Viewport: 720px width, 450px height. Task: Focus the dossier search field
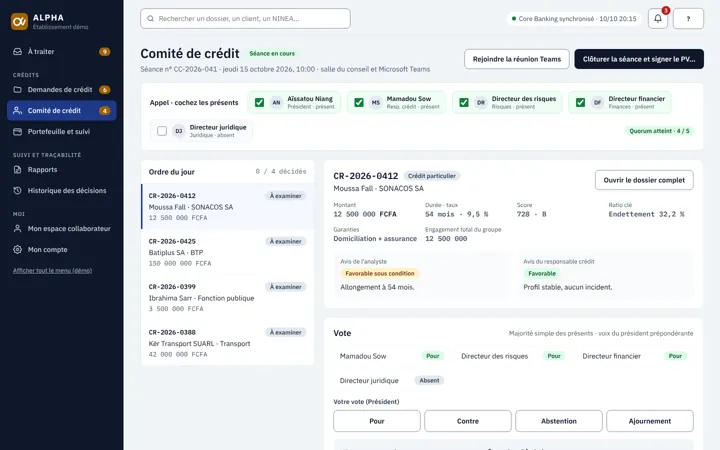pos(245,19)
